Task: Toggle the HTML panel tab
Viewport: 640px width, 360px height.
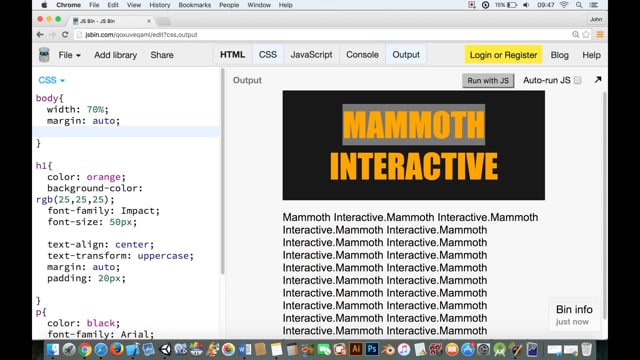Action: 232,55
